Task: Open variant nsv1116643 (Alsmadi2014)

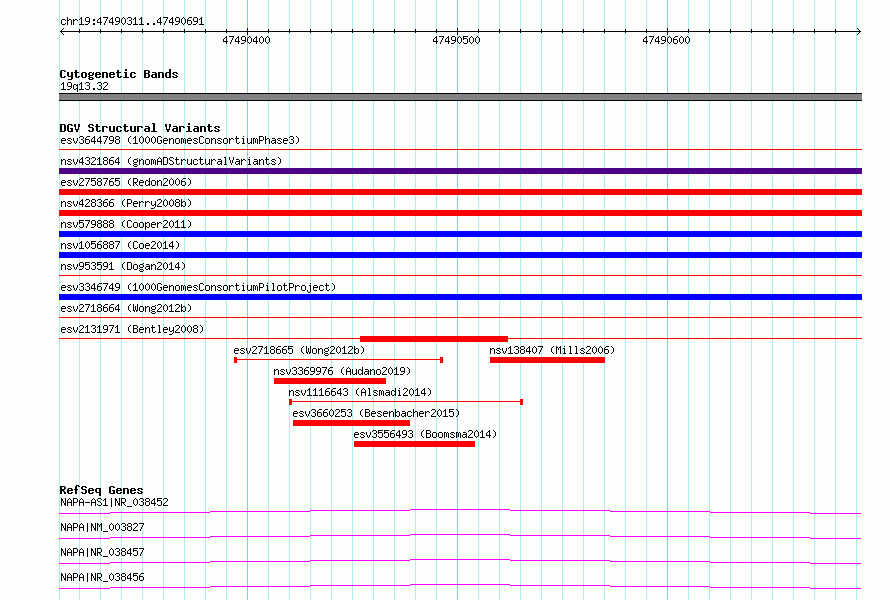Action: tap(360, 392)
